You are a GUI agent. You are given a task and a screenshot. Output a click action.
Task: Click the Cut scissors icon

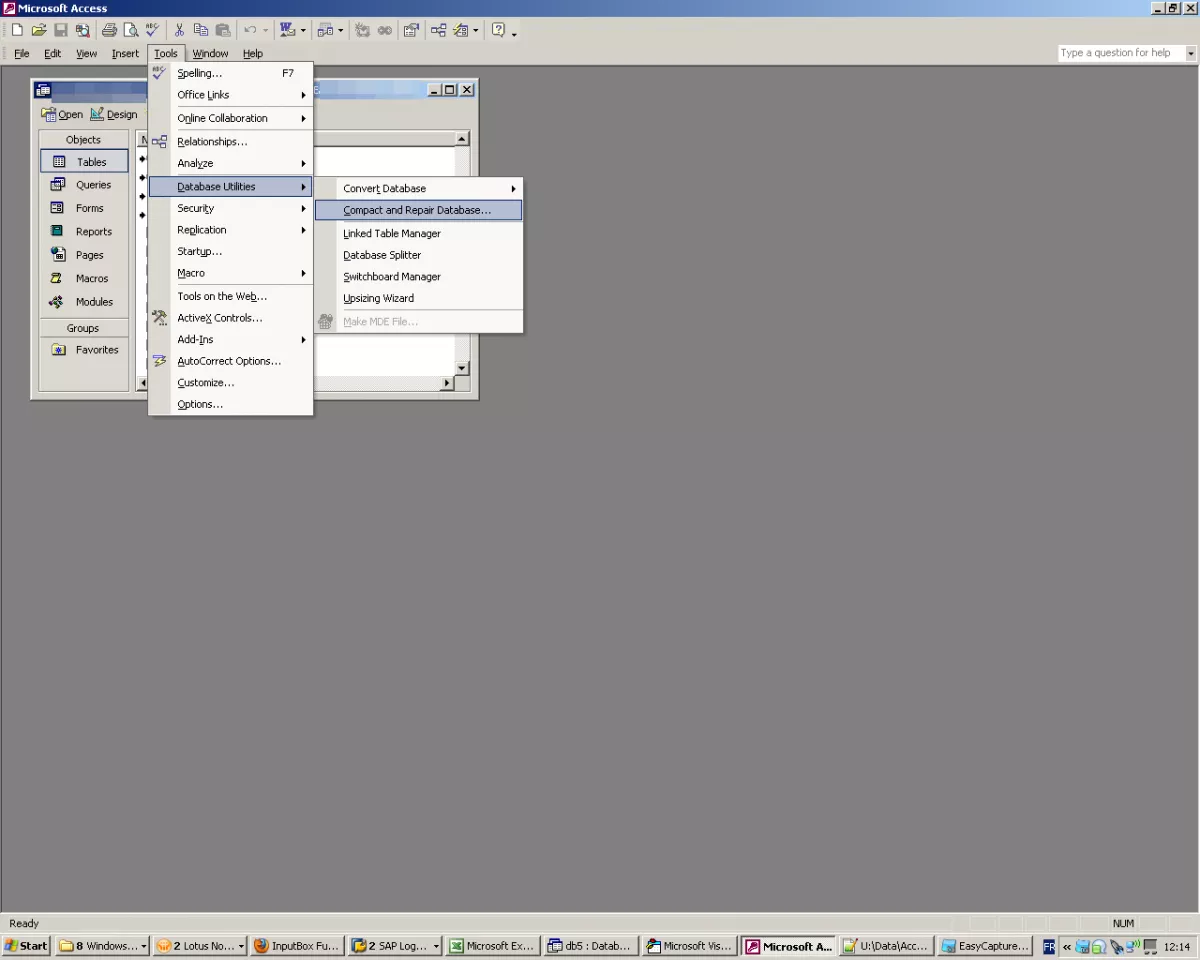[x=179, y=30]
